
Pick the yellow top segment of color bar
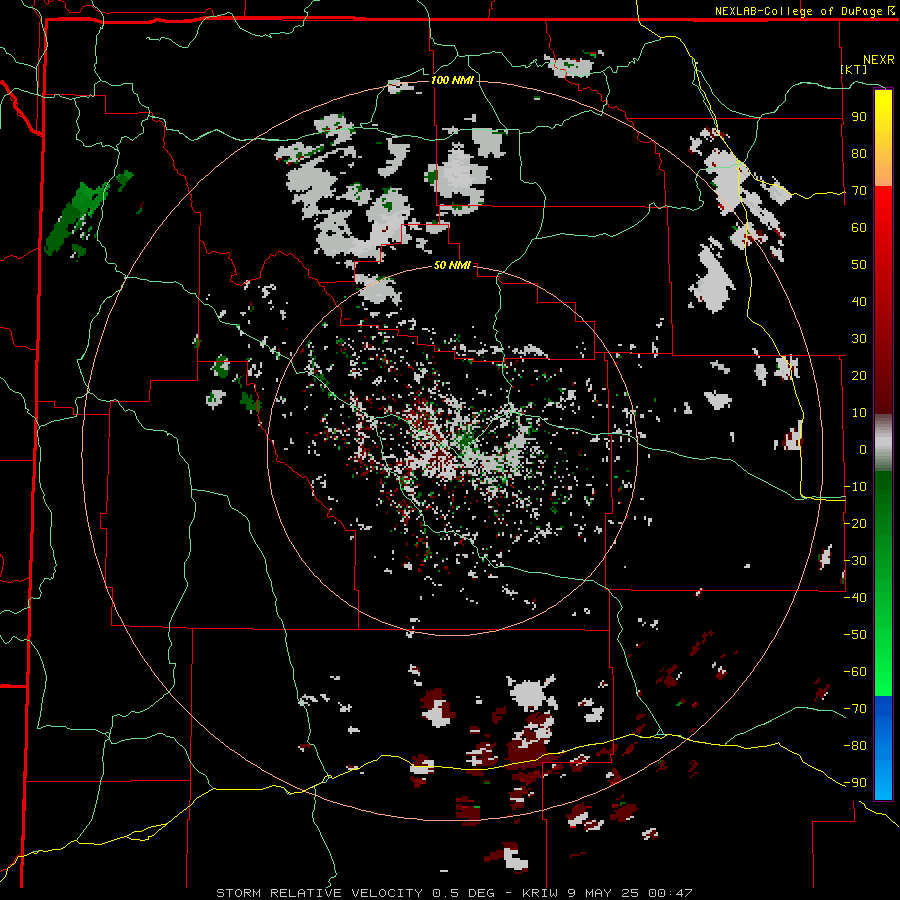[883, 138]
